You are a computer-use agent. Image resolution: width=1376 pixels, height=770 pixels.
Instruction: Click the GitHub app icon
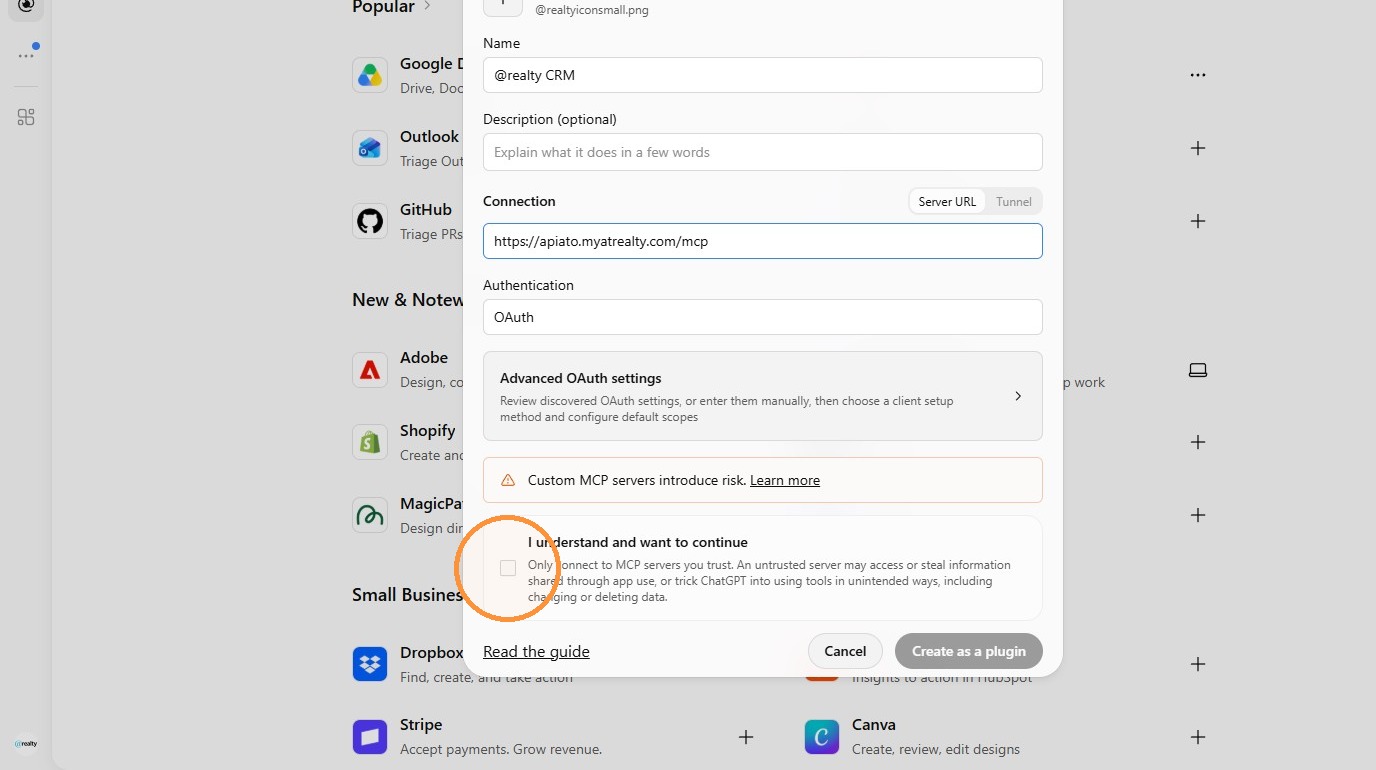(370, 221)
